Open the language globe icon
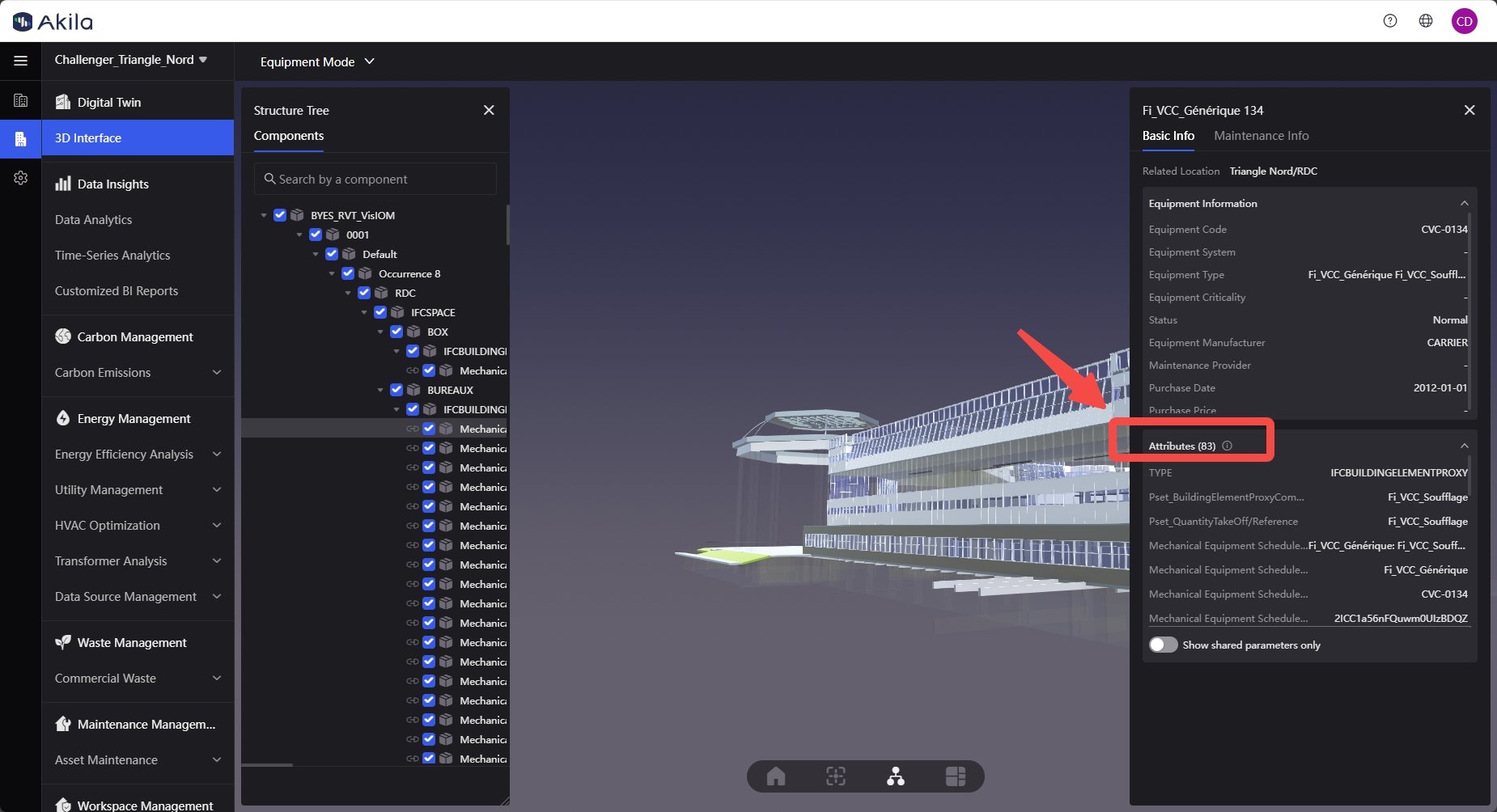 point(1426,21)
